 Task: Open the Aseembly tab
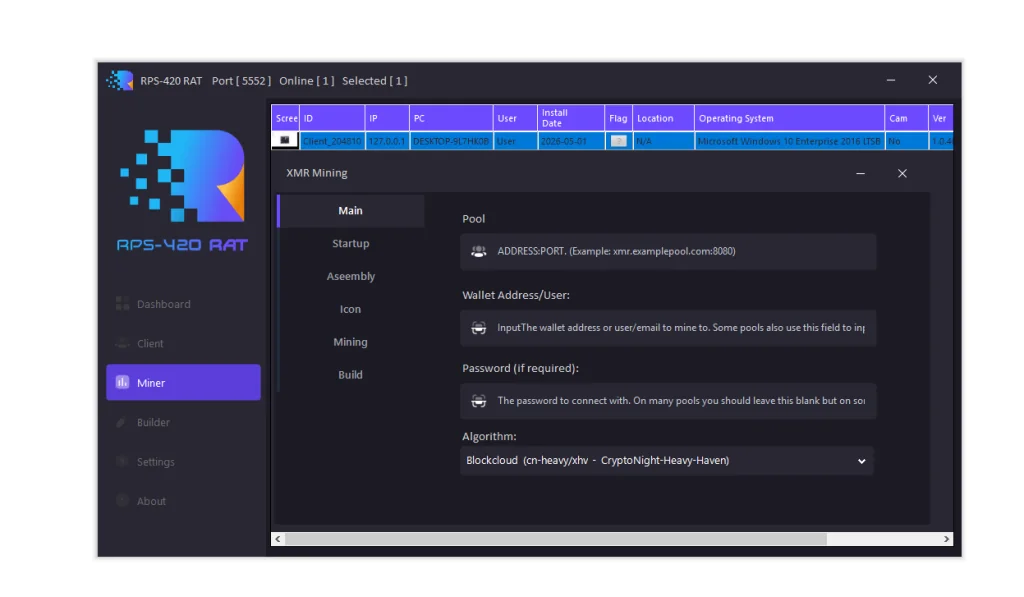pyautogui.click(x=351, y=276)
